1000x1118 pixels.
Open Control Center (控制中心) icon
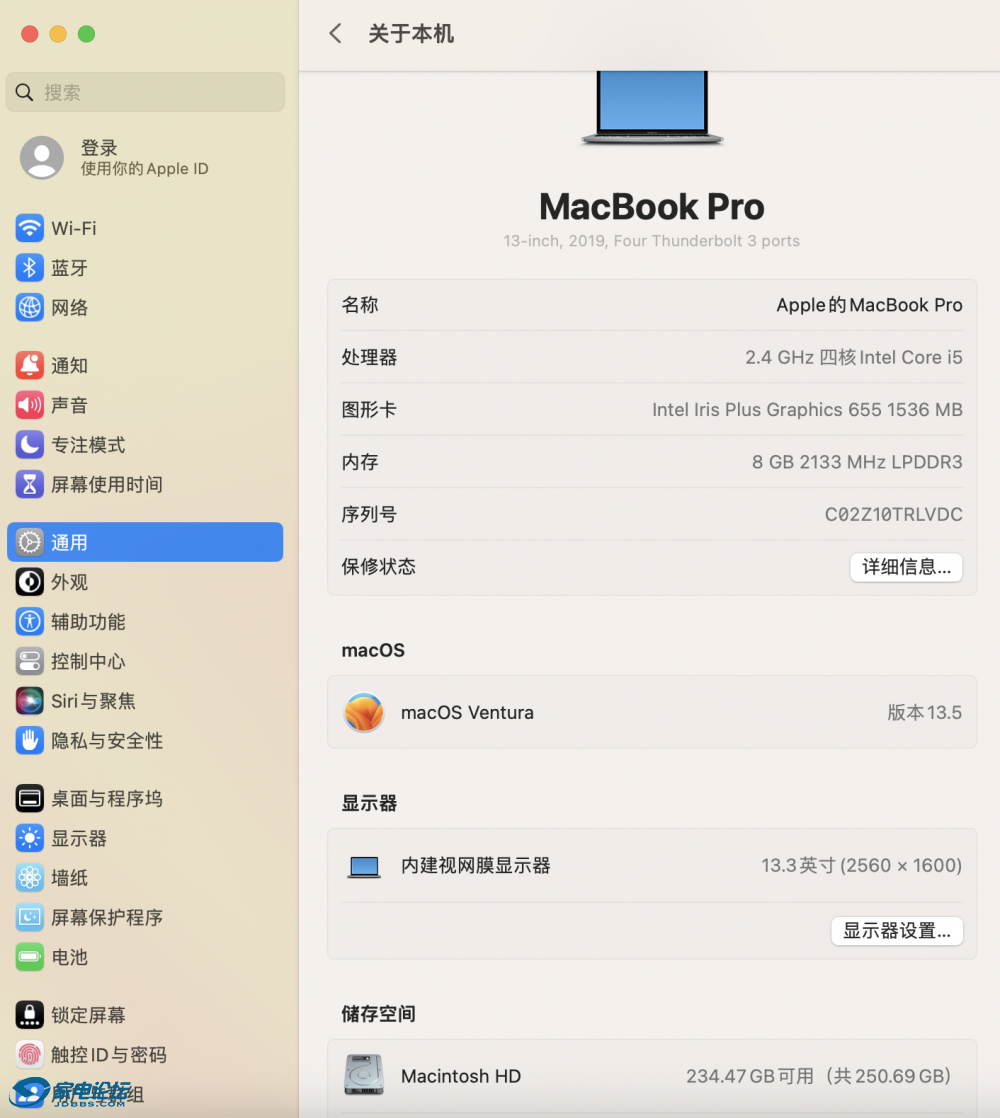click(x=29, y=662)
